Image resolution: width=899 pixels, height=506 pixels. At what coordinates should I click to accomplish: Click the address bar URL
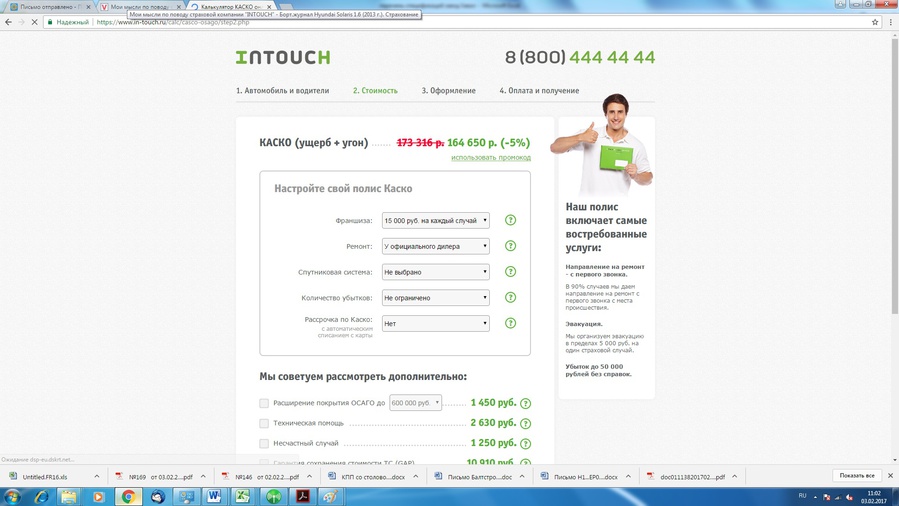point(173,22)
